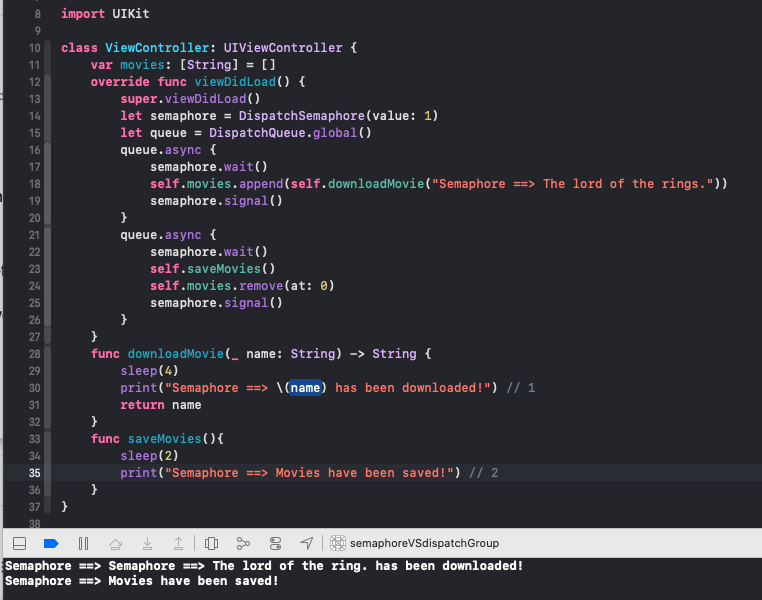Click 'signal' on line 19
762x600 pixels.
246,201
